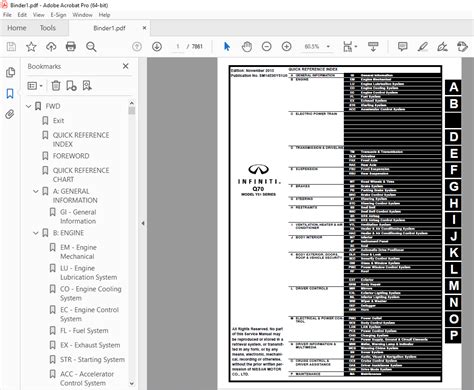Print the document

[71, 47]
